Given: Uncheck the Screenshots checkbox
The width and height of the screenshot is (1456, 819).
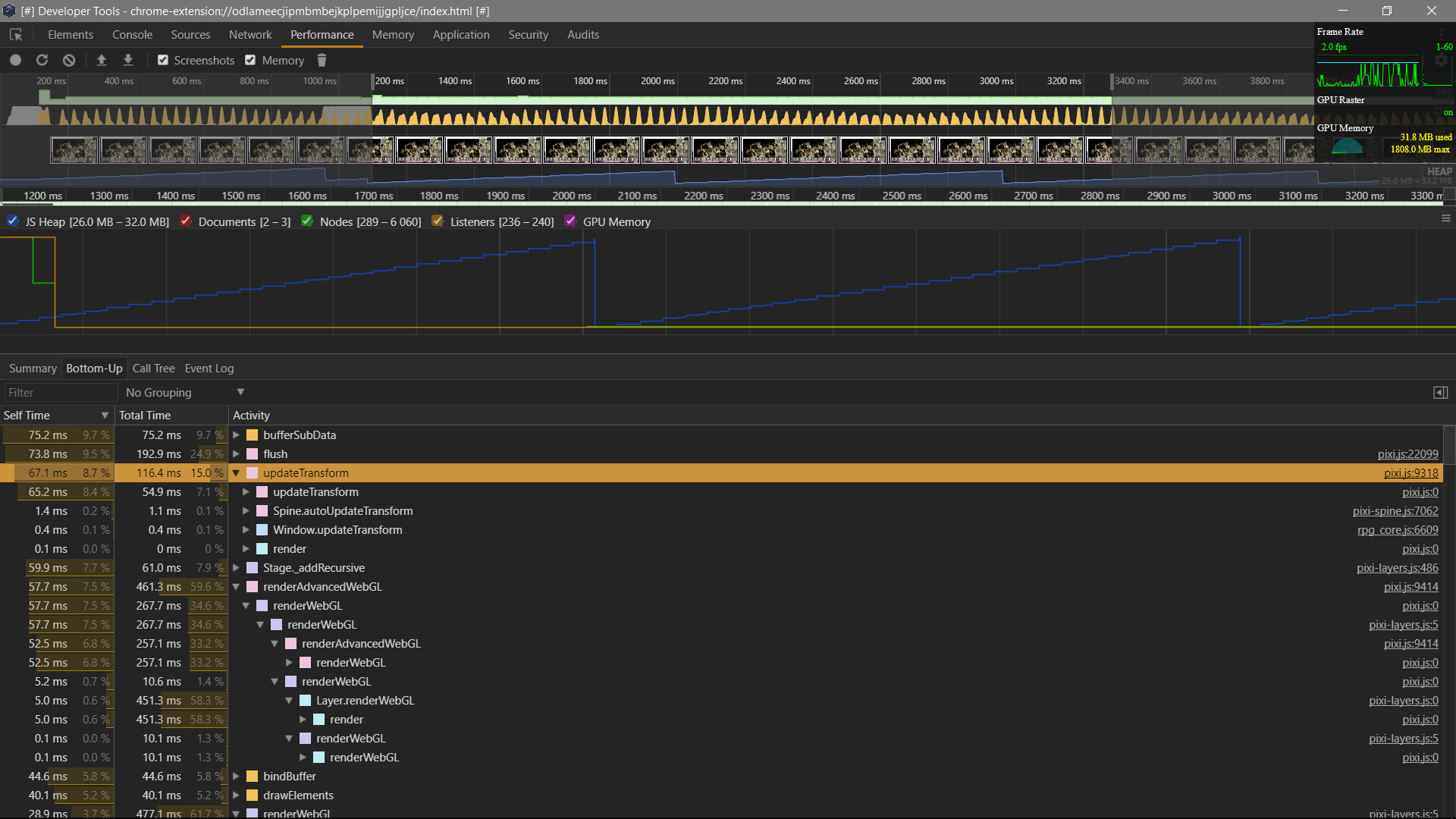Looking at the screenshot, I should tap(163, 61).
